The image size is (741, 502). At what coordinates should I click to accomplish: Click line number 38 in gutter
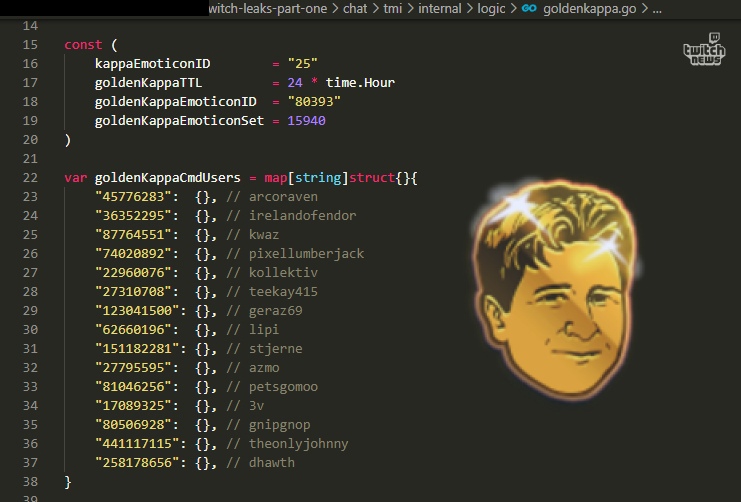(30, 481)
